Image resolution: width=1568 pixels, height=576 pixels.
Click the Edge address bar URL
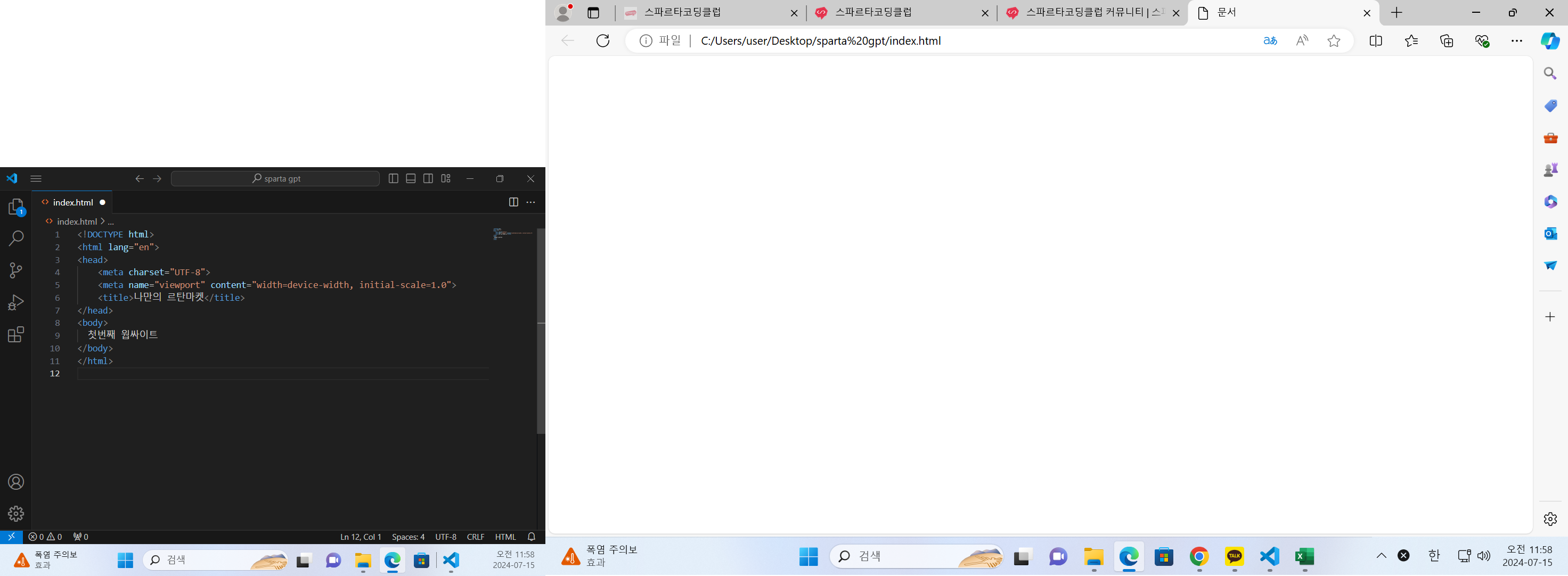click(821, 41)
